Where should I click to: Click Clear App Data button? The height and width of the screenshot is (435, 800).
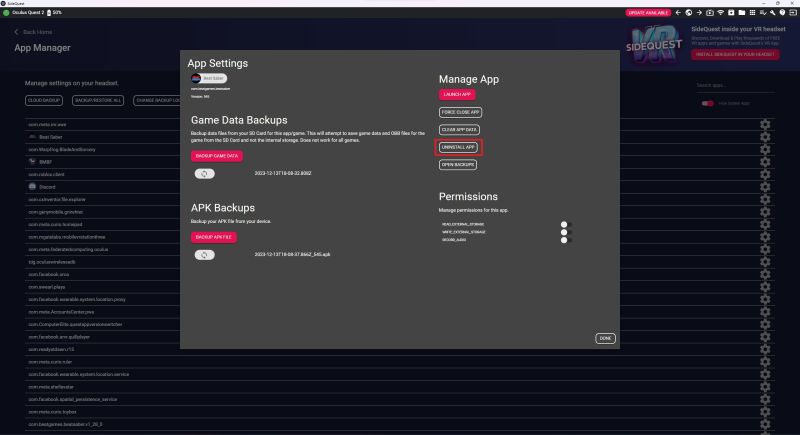coord(459,130)
